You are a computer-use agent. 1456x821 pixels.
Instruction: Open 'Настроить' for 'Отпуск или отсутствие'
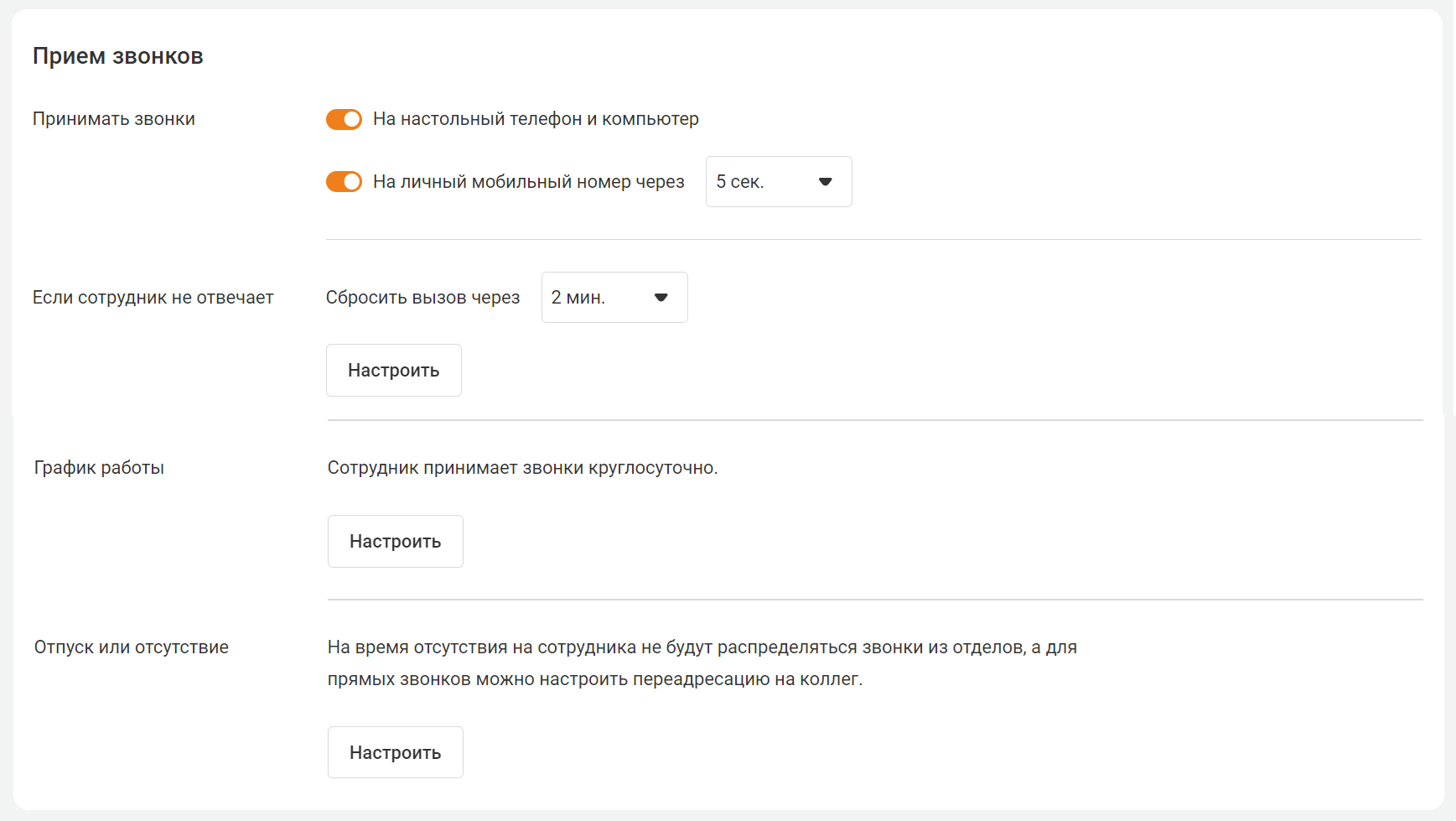(395, 753)
